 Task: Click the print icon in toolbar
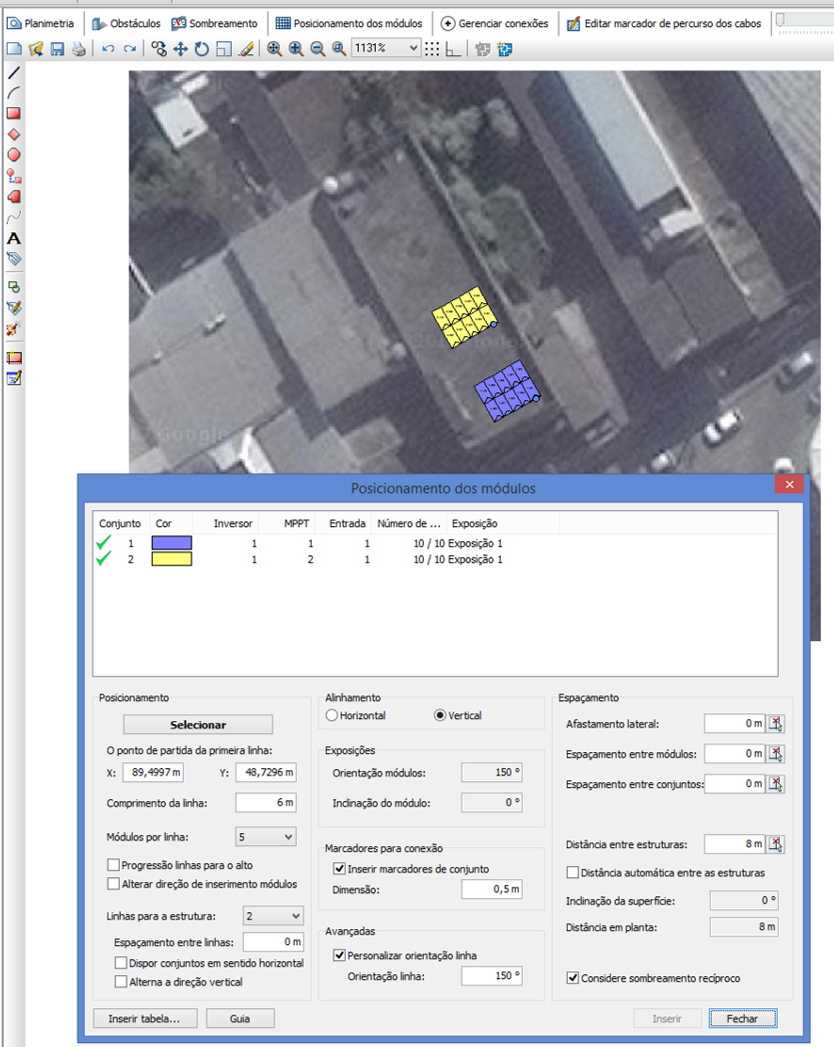78,49
